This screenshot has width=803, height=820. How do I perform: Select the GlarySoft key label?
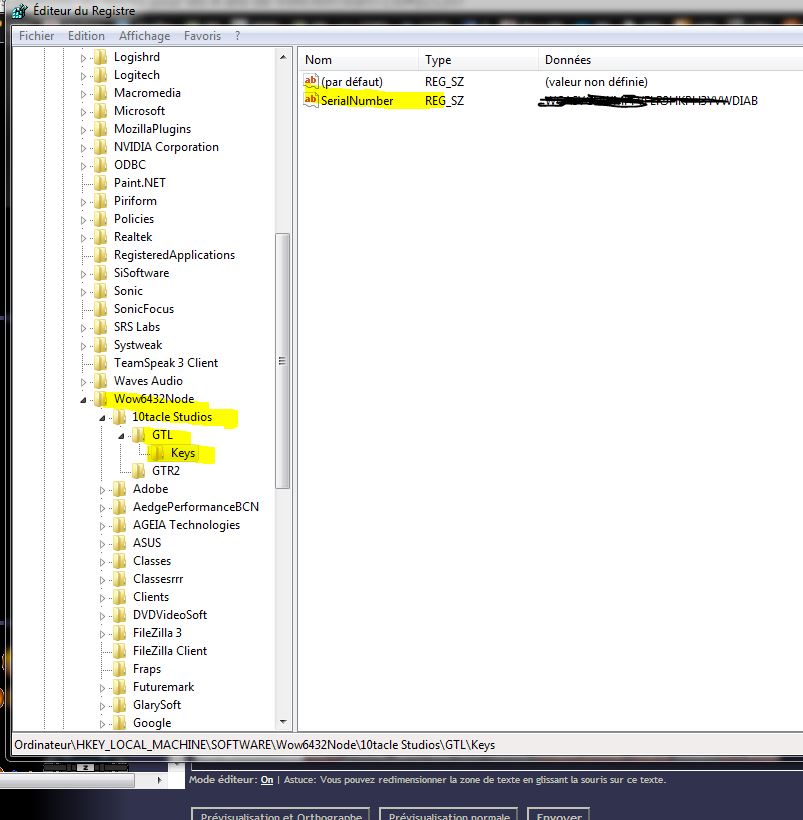156,705
